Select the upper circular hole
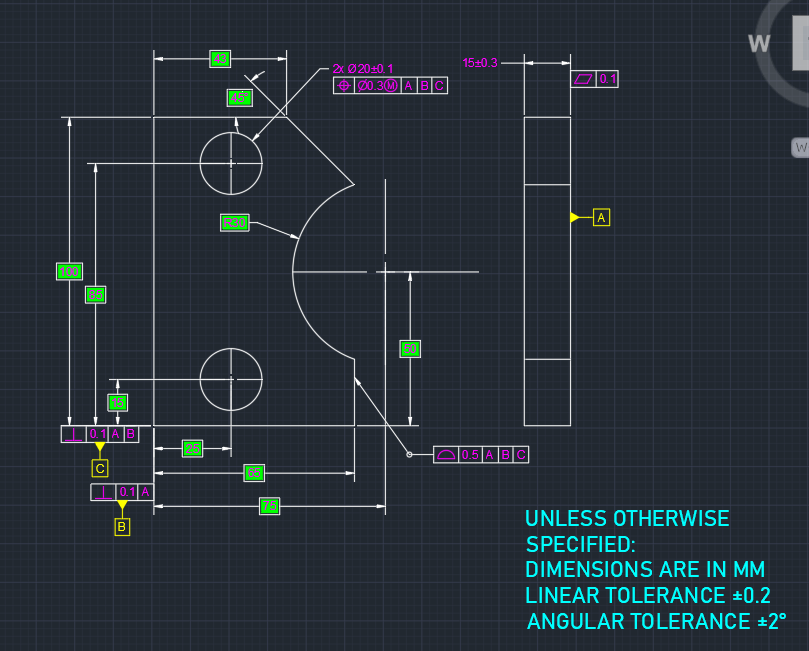This screenshot has width=809, height=651. click(x=231, y=164)
